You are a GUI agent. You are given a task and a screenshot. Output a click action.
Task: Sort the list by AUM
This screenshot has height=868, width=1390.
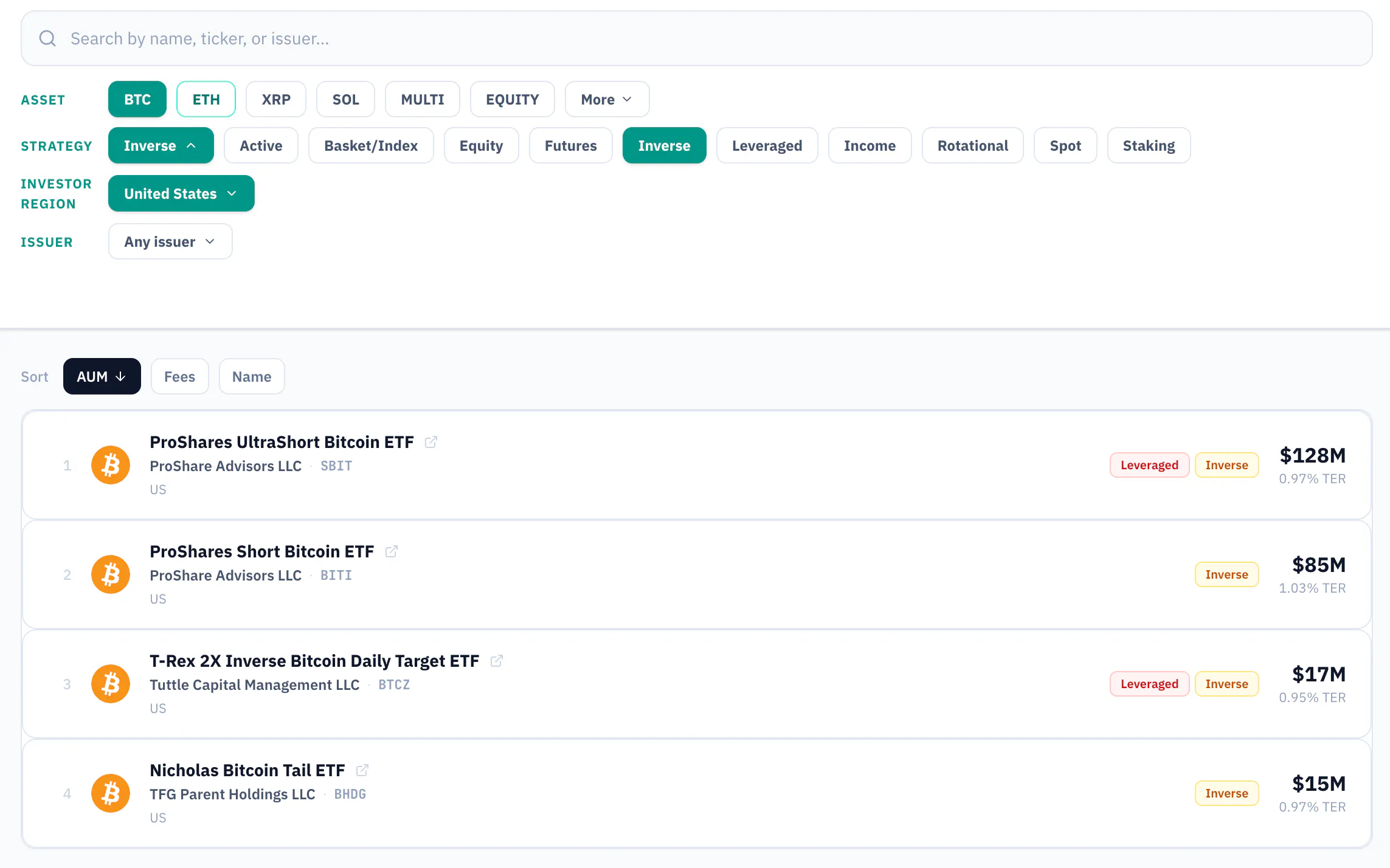(x=102, y=376)
